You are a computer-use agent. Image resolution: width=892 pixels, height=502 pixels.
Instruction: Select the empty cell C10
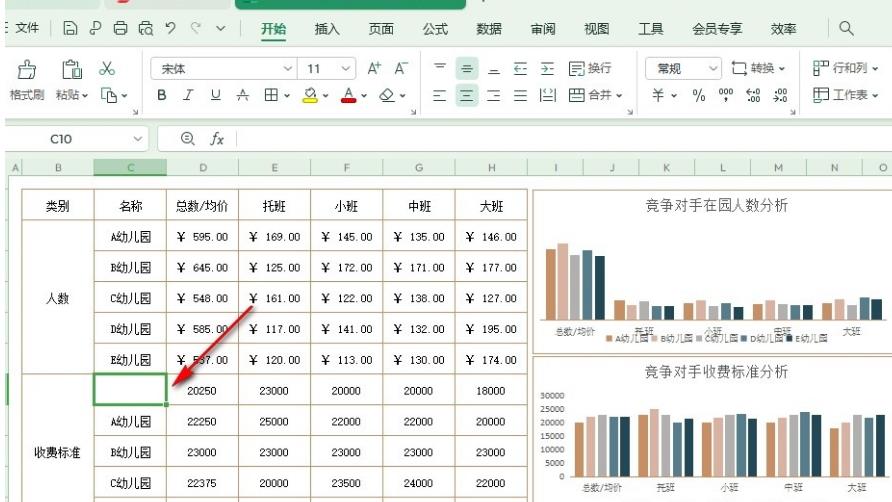[x=130, y=390]
